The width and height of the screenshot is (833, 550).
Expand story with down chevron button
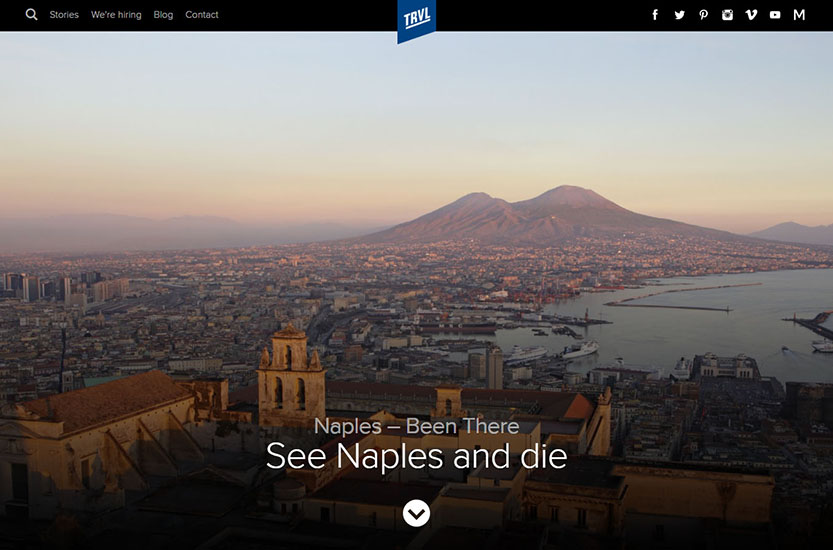[x=416, y=513]
